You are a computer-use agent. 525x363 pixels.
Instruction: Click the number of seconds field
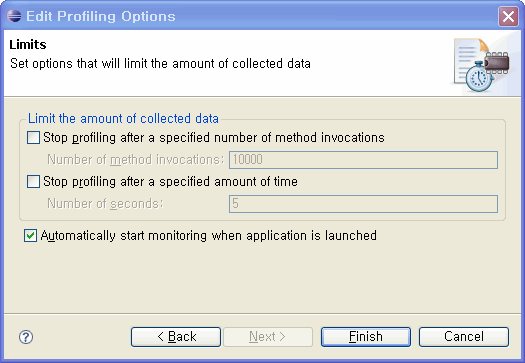(x=363, y=204)
